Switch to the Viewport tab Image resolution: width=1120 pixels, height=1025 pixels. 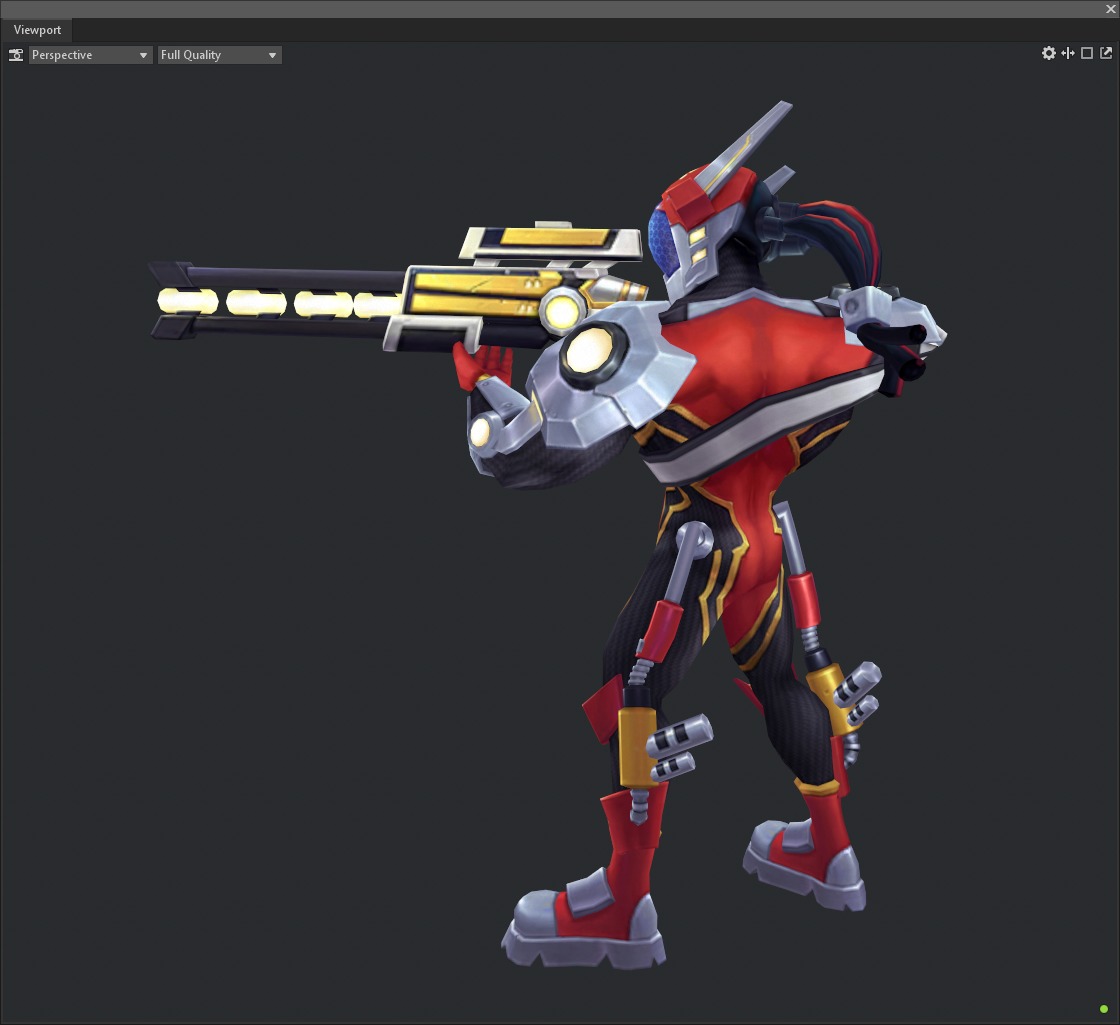pyautogui.click(x=37, y=30)
